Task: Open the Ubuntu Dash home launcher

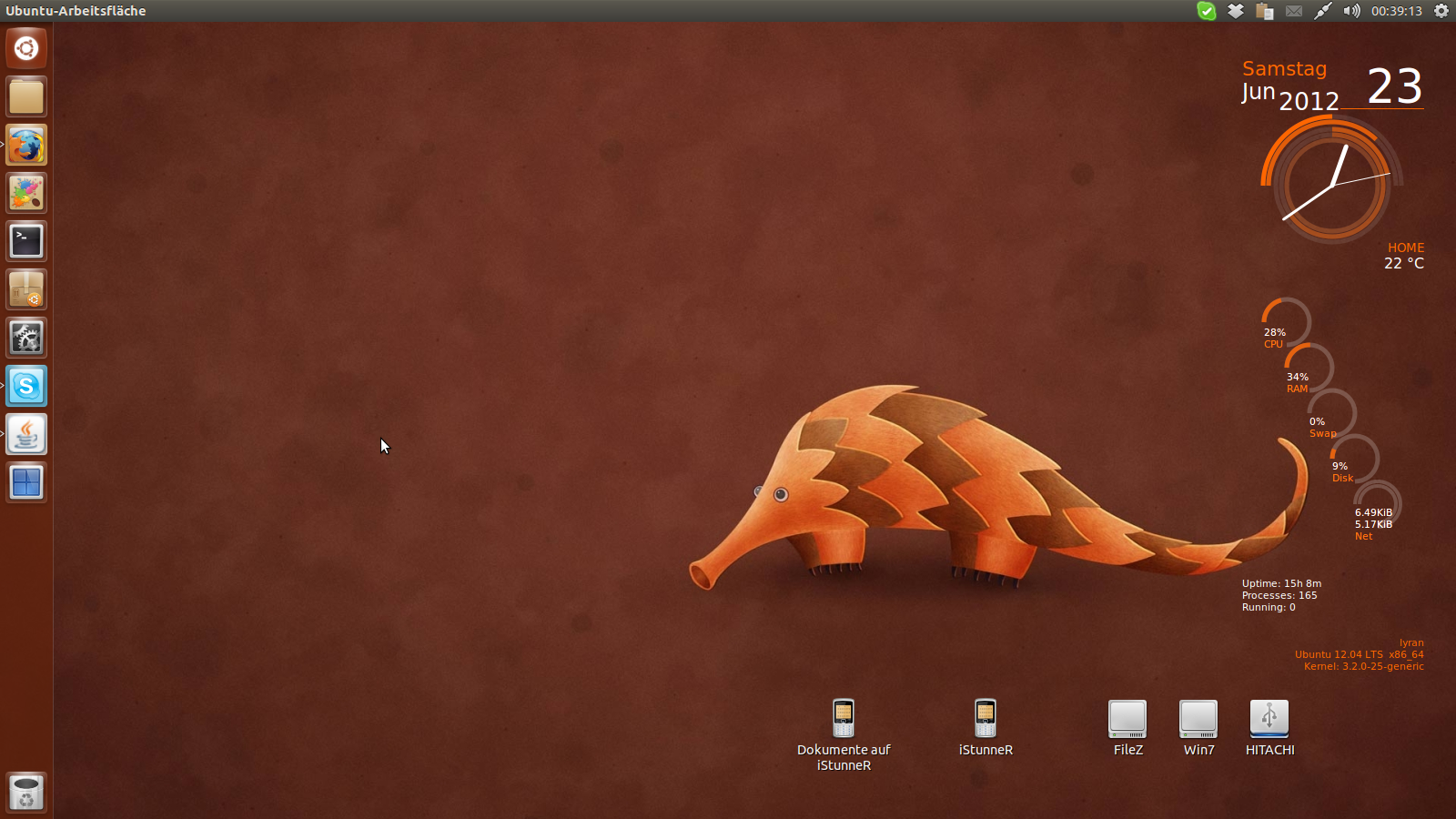Action: point(26,48)
